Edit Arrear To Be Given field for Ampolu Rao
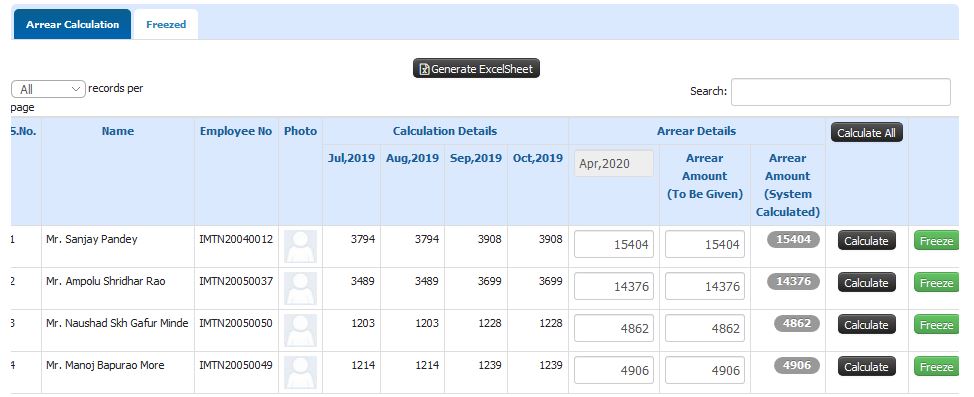This screenshot has height=397, width=974. pyautogui.click(x=705, y=286)
